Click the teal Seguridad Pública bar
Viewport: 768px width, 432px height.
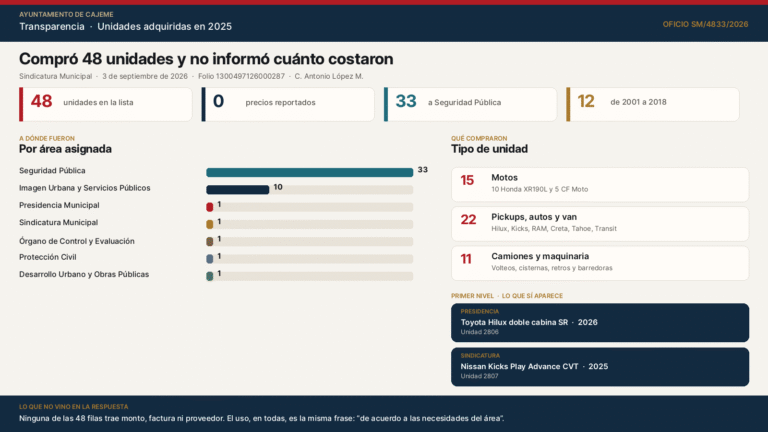point(310,172)
